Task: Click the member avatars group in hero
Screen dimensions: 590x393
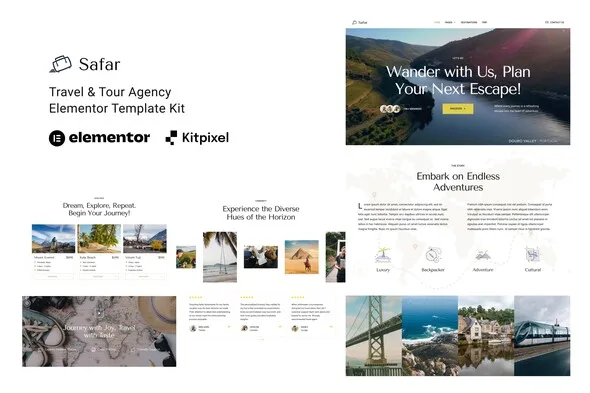Action: click(x=390, y=109)
